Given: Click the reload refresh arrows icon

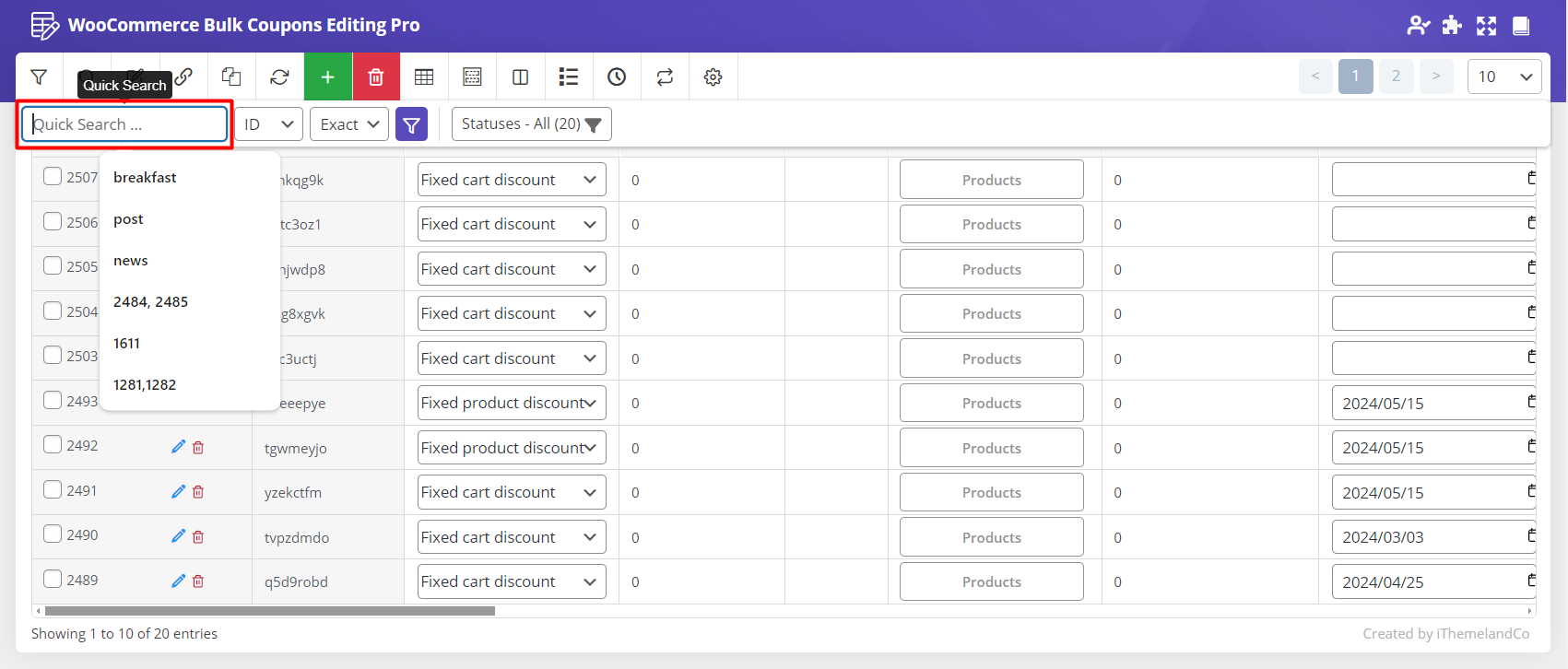Looking at the screenshot, I should (279, 77).
